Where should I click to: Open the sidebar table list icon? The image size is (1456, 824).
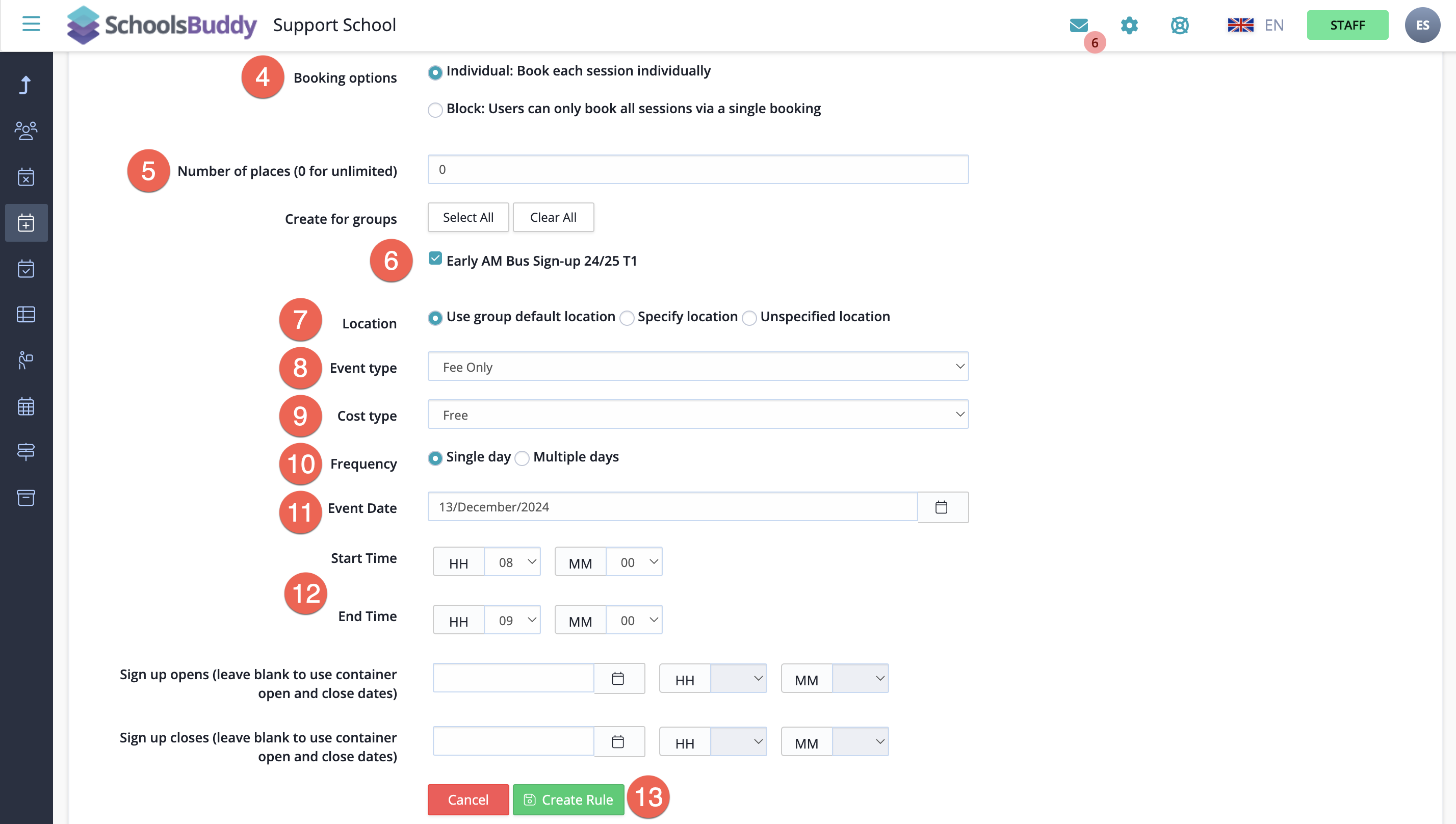(26, 314)
